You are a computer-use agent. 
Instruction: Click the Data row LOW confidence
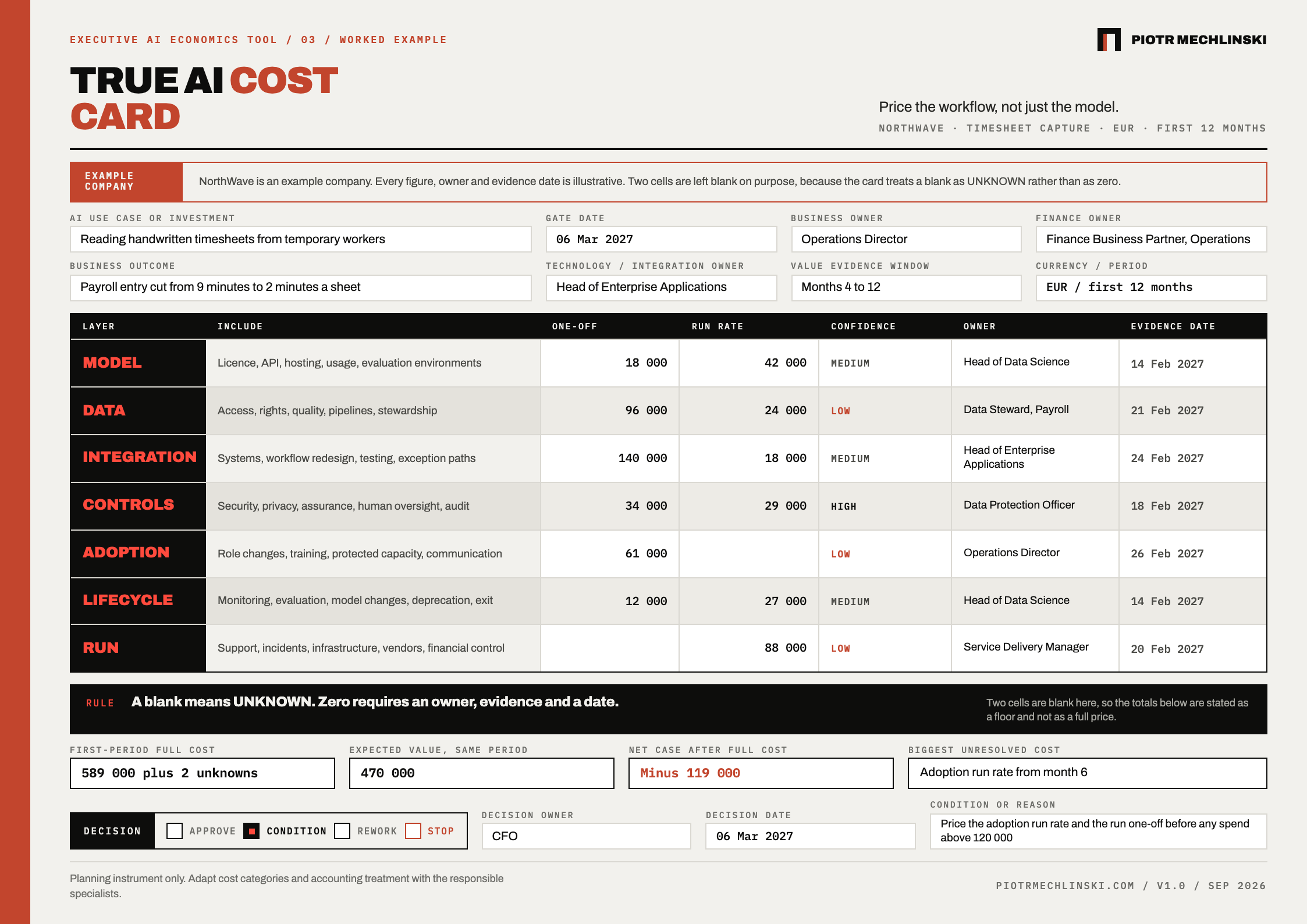pyautogui.click(x=840, y=411)
